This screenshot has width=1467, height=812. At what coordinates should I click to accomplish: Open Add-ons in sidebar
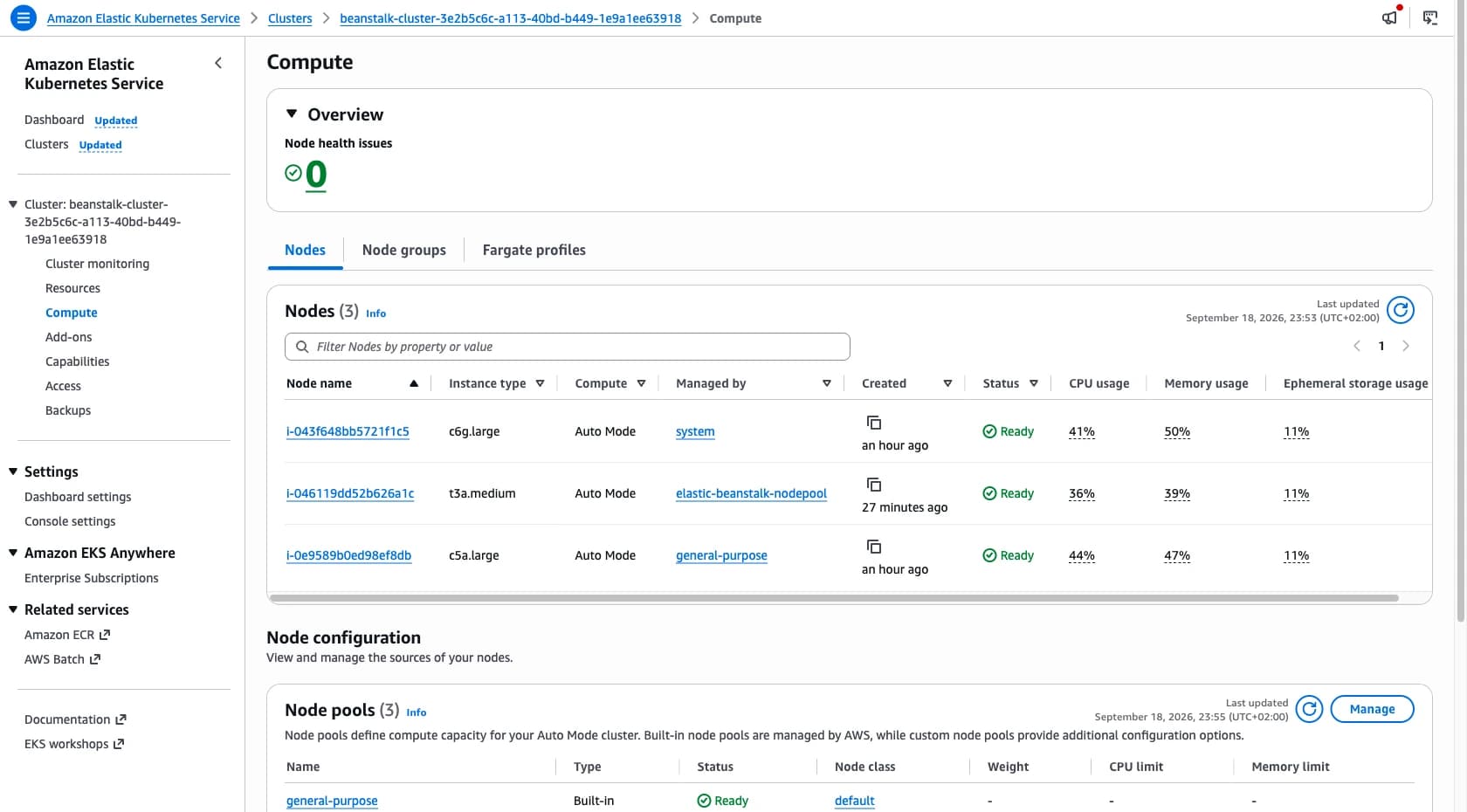pyautogui.click(x=68, y=337)
